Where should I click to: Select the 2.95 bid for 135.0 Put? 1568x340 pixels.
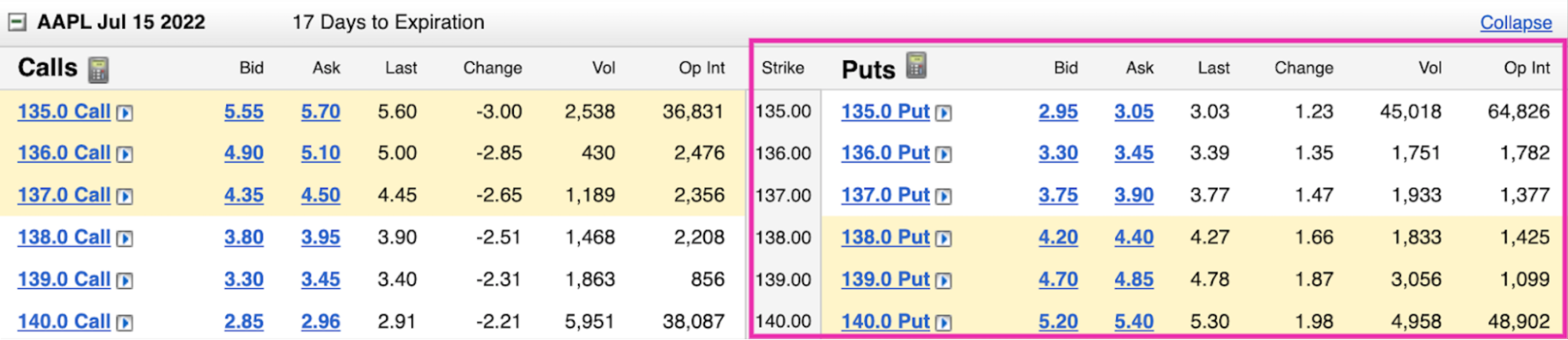(1057, 112)
